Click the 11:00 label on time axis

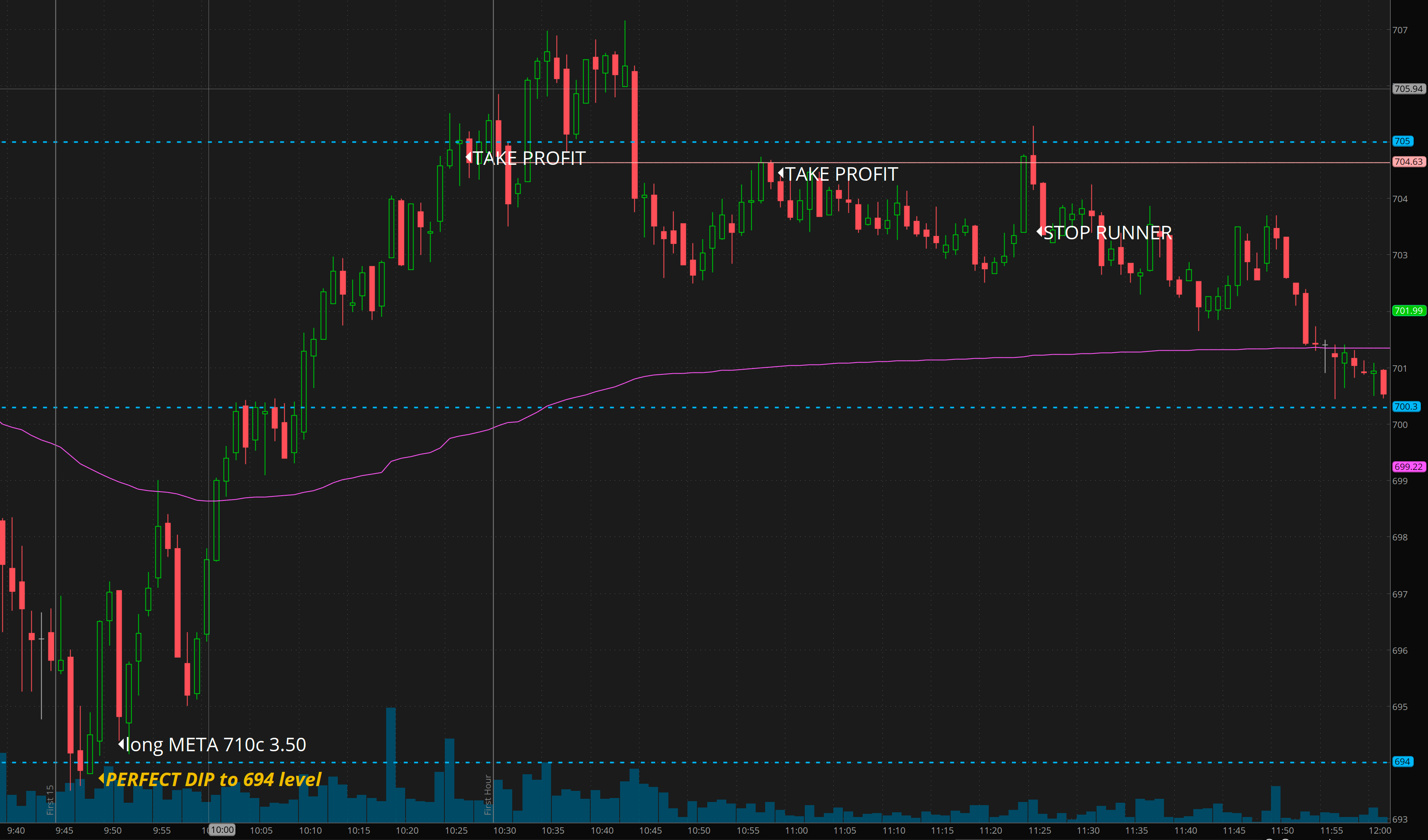796,830
